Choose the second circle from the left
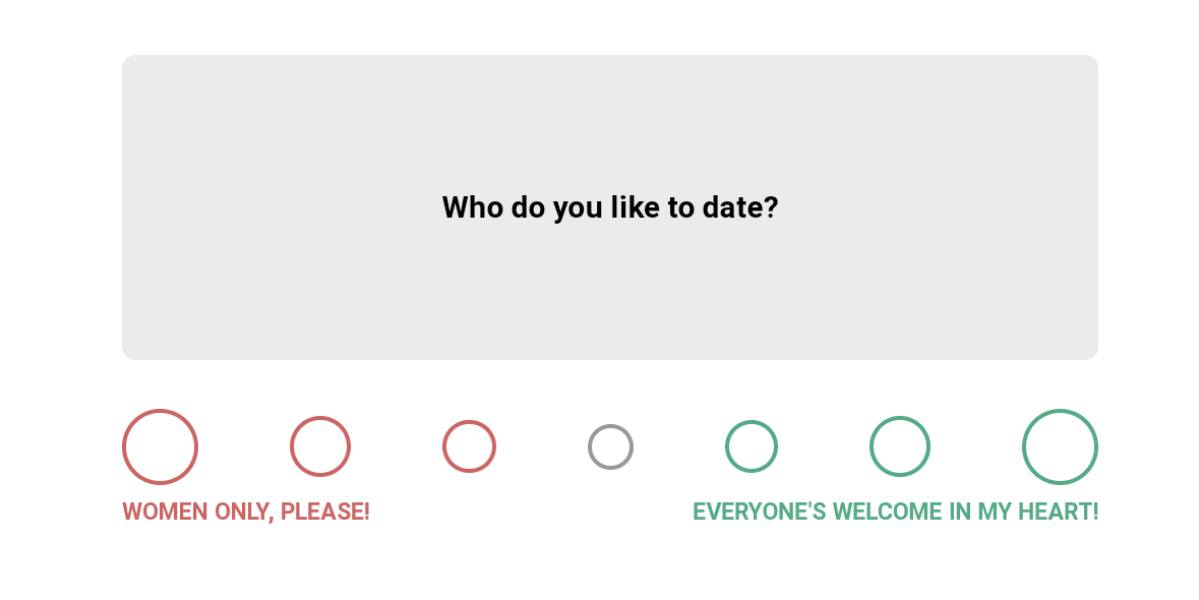The image size is (1199, 600). [x=320, y=446]
